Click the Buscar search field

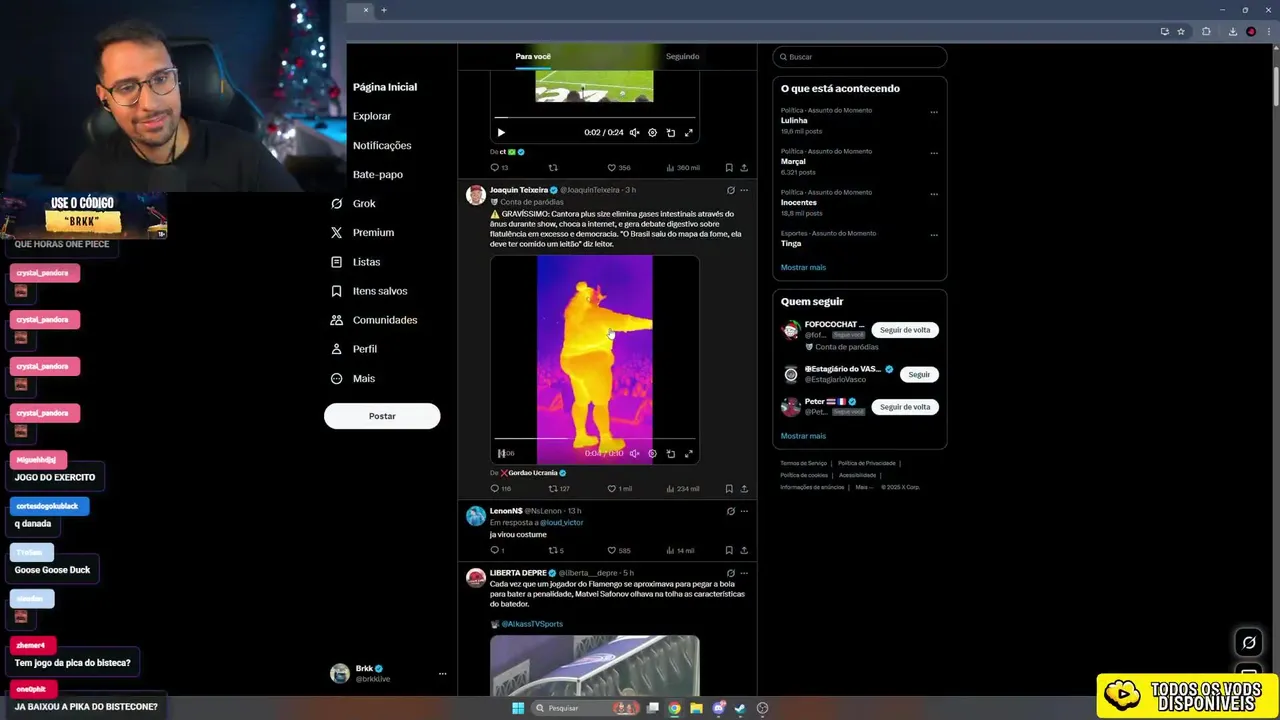(x=860, y=57)
